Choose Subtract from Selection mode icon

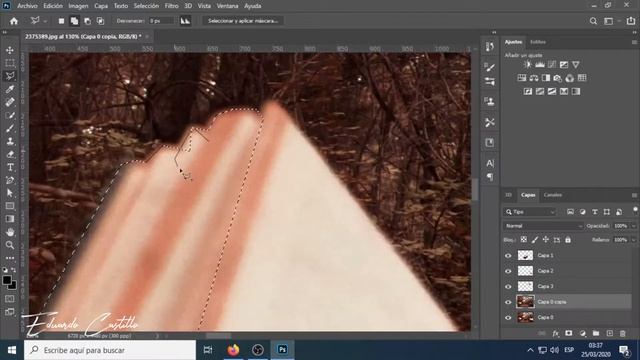click(x=87, y=21)
